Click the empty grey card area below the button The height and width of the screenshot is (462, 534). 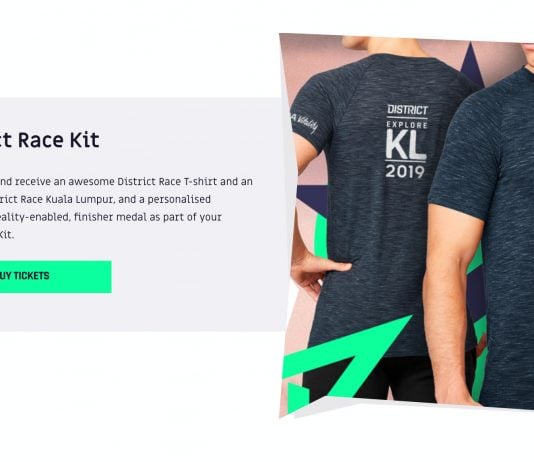coord(136,312)
